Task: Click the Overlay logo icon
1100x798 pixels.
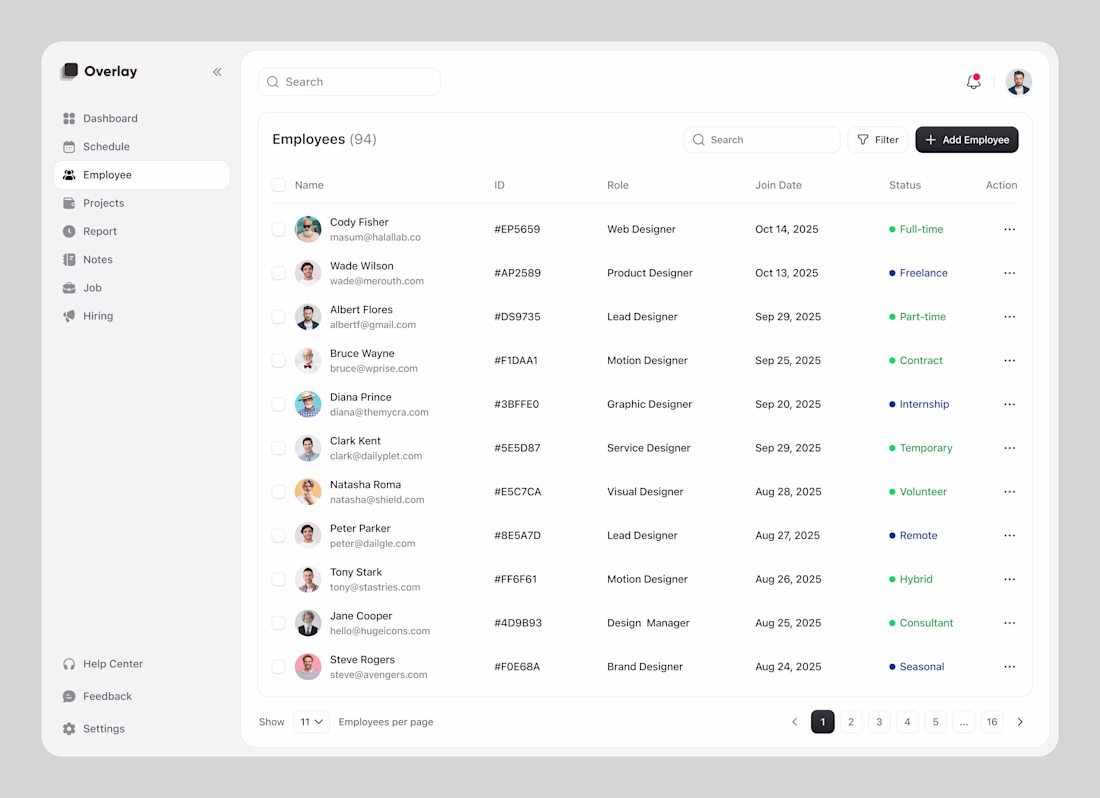Action: (x=69, y=71)
